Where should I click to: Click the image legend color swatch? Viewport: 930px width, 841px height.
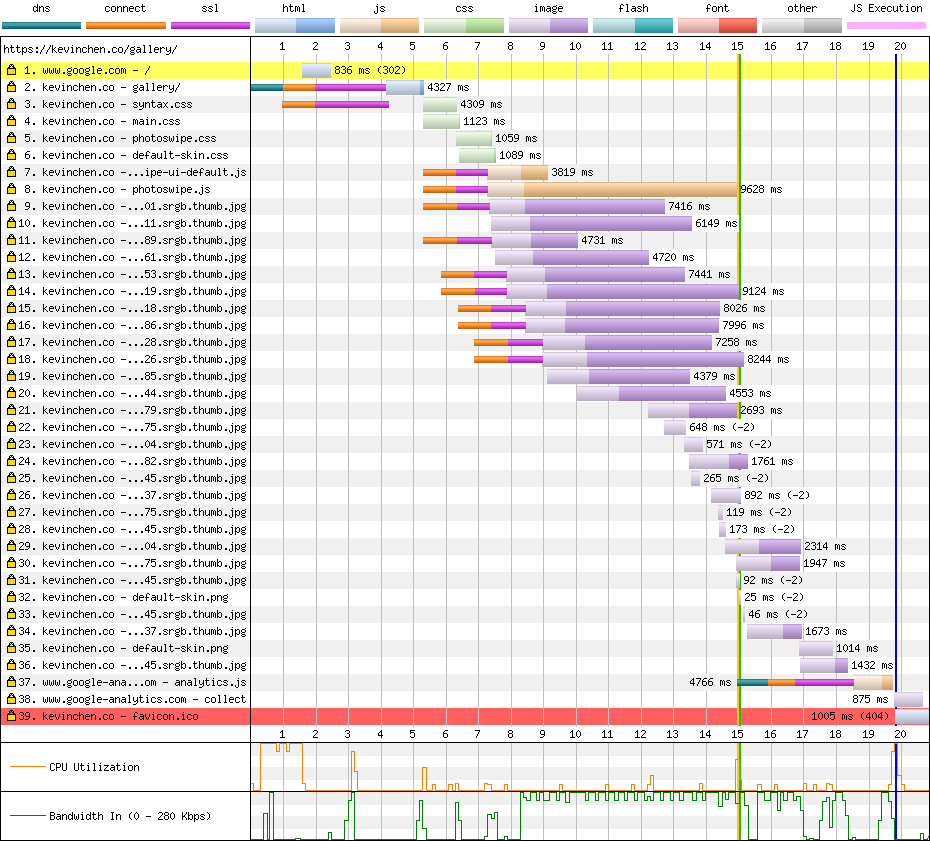pos(548,25)
